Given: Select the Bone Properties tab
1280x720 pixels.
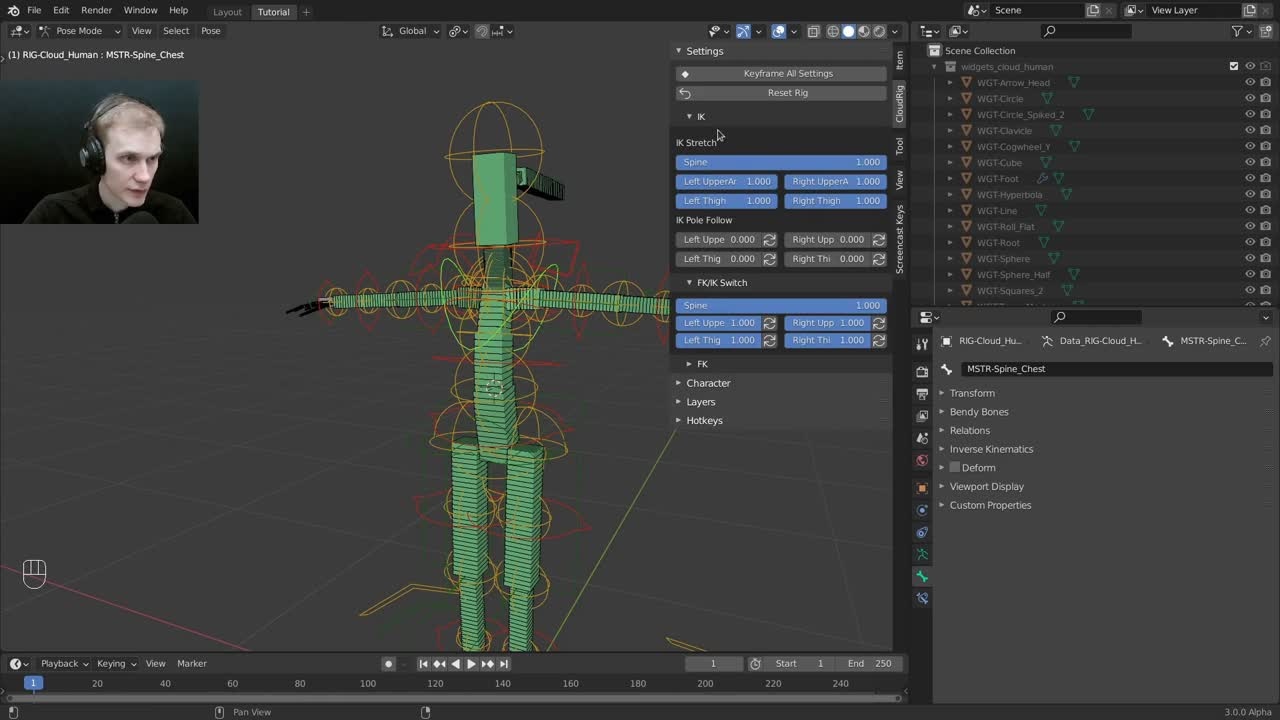Looking at the screenshot, I should [x=922, y=577].
